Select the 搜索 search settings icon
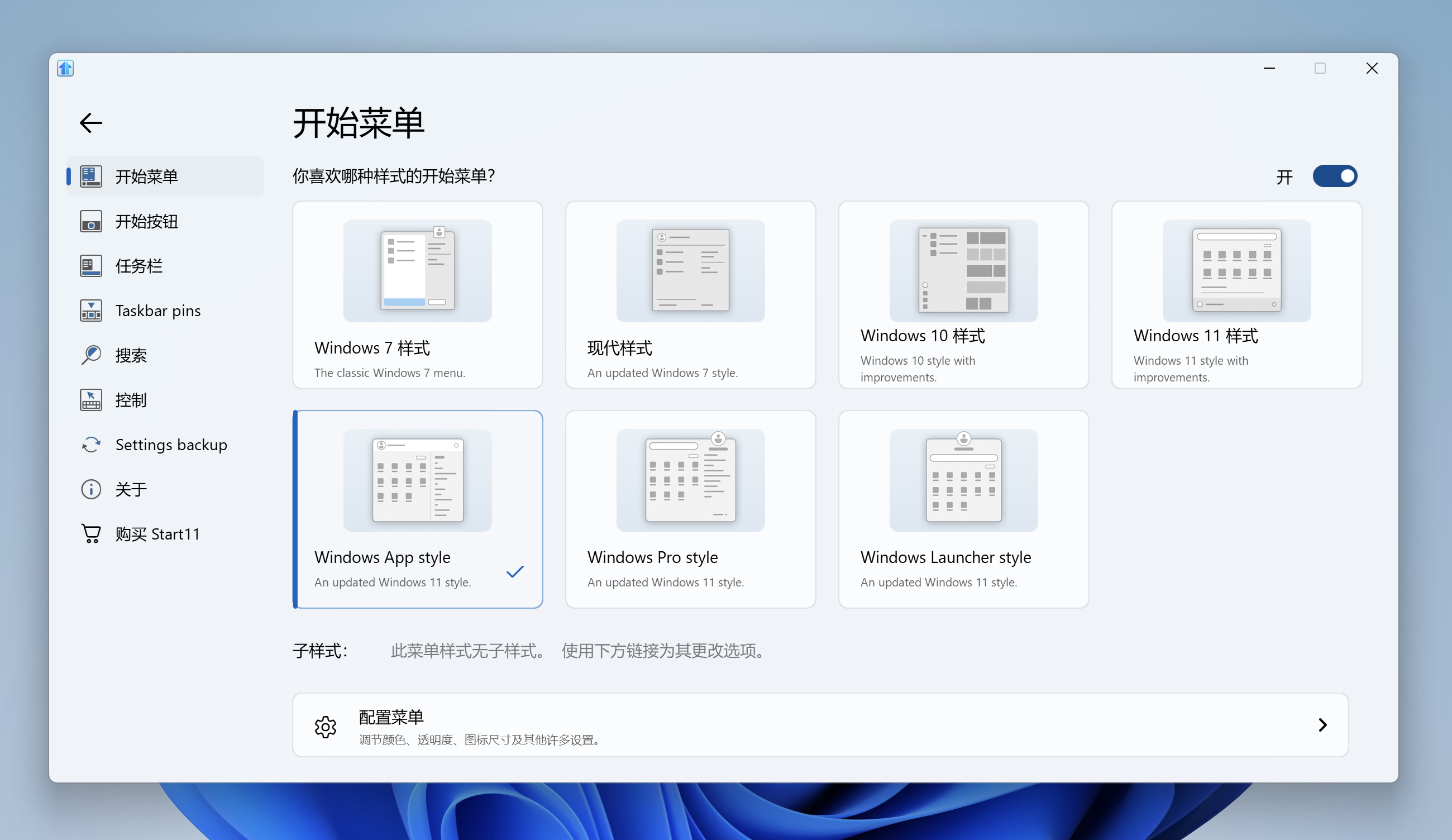The width and height of the screenshot is (1452, 840). coord(90,355)
